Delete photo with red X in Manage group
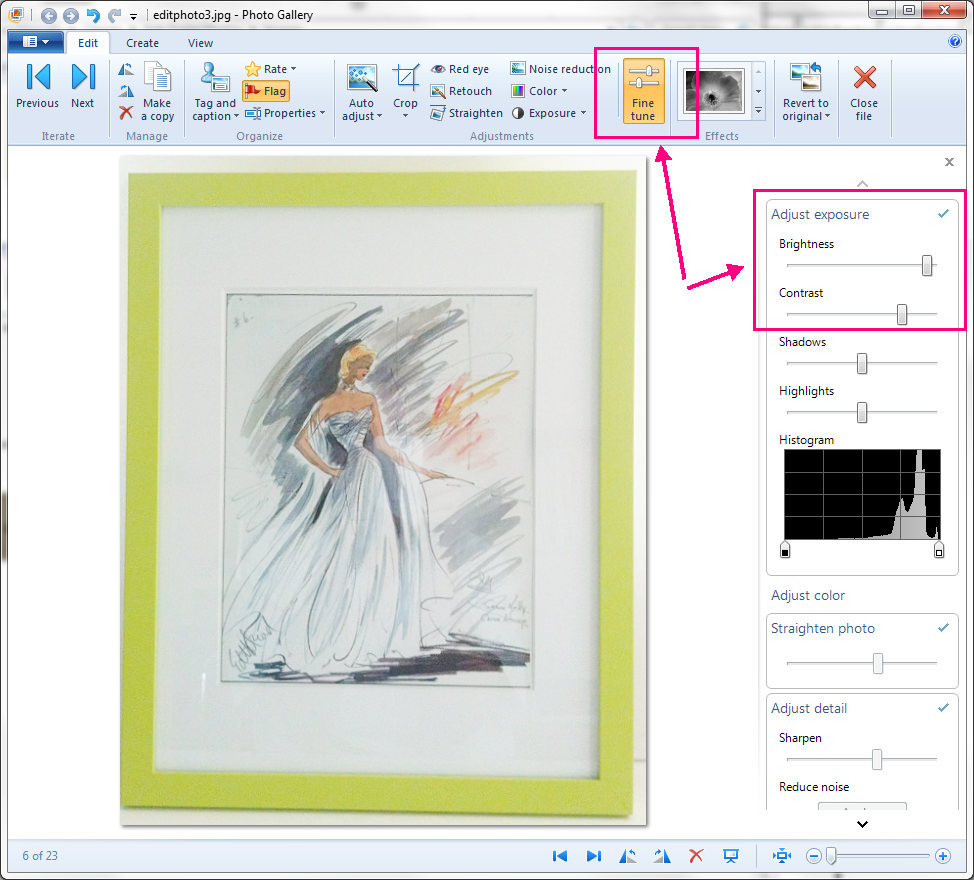Image resolution: width=974 pixels, height=880 pixels. (x=126, y=112)
